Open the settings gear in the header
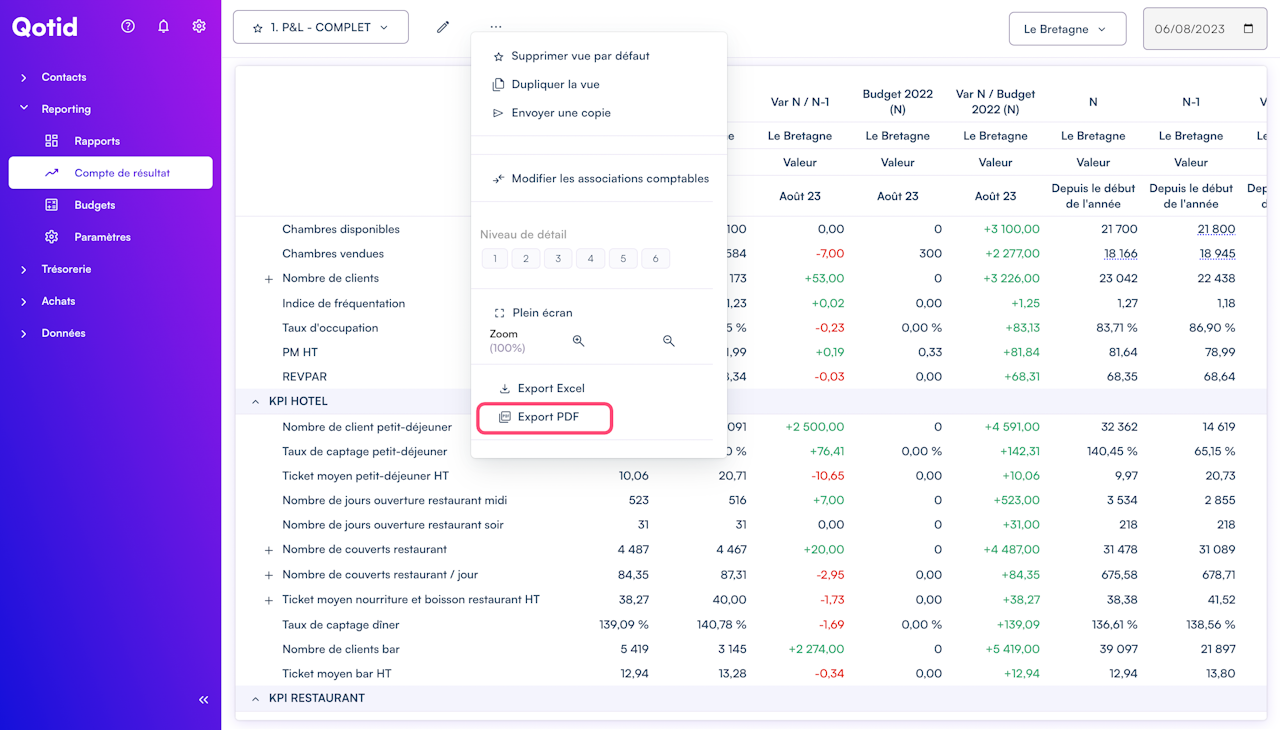 (x=199, y=27)
